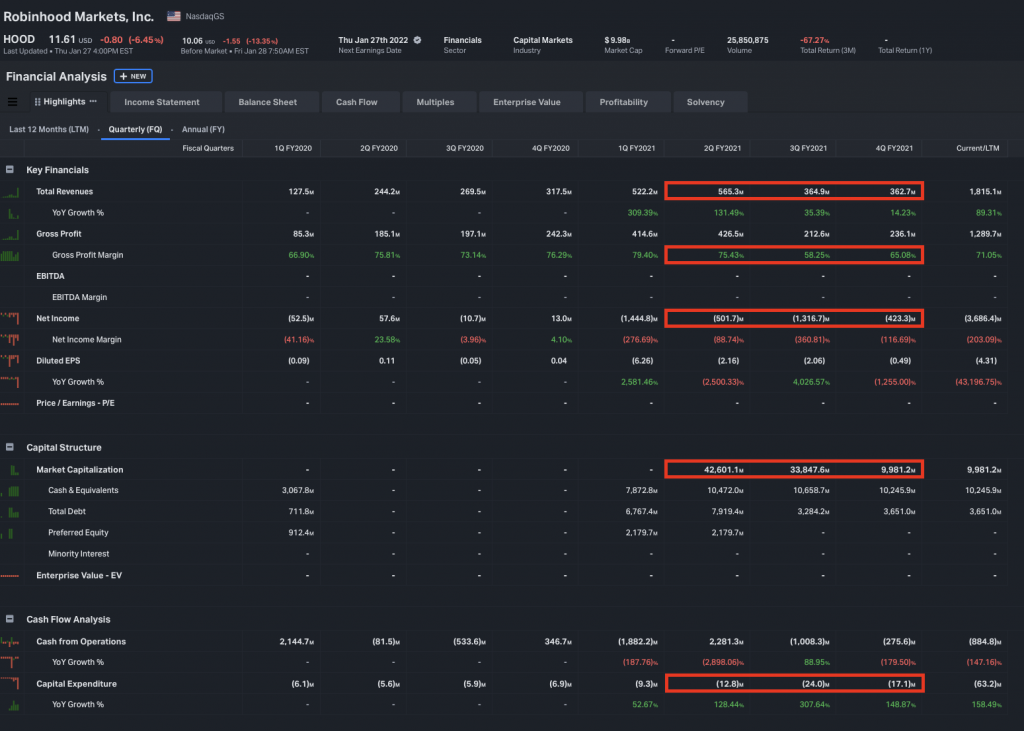Switch to the Annual (FY) period view

[x=203, y=129]
